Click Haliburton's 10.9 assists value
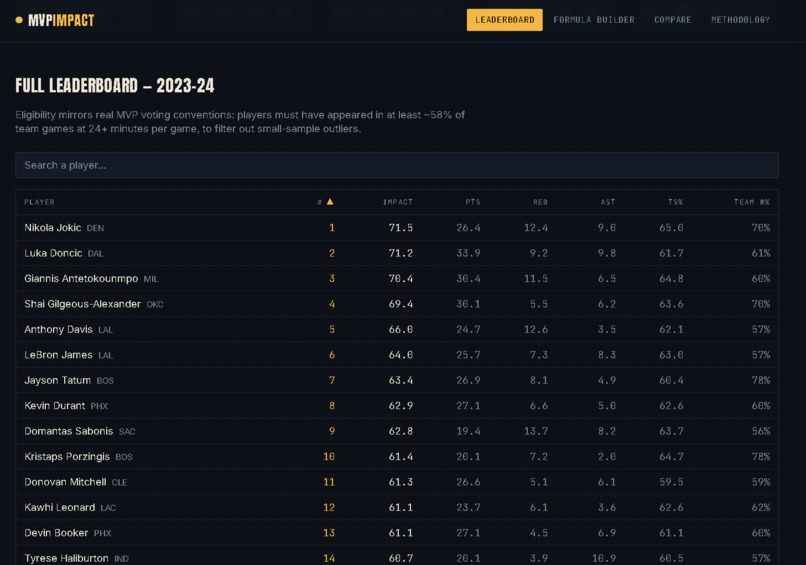This screenshot has height=565, width=806. pos(603,558)
